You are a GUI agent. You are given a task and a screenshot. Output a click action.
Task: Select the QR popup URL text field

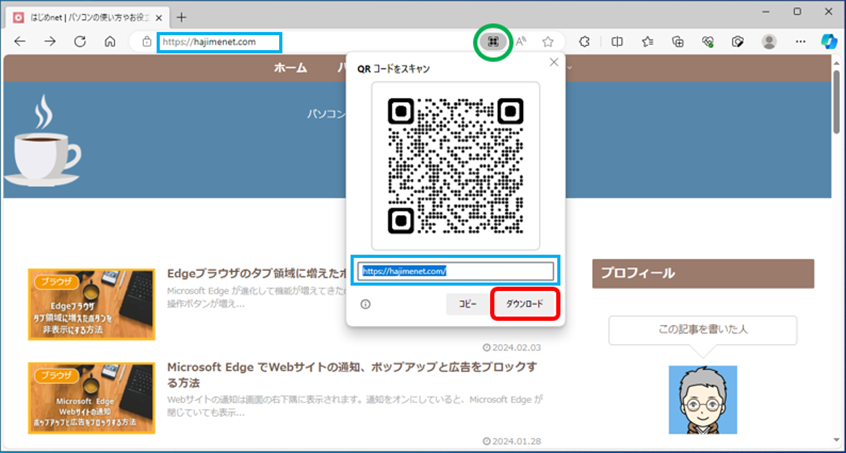456,271
